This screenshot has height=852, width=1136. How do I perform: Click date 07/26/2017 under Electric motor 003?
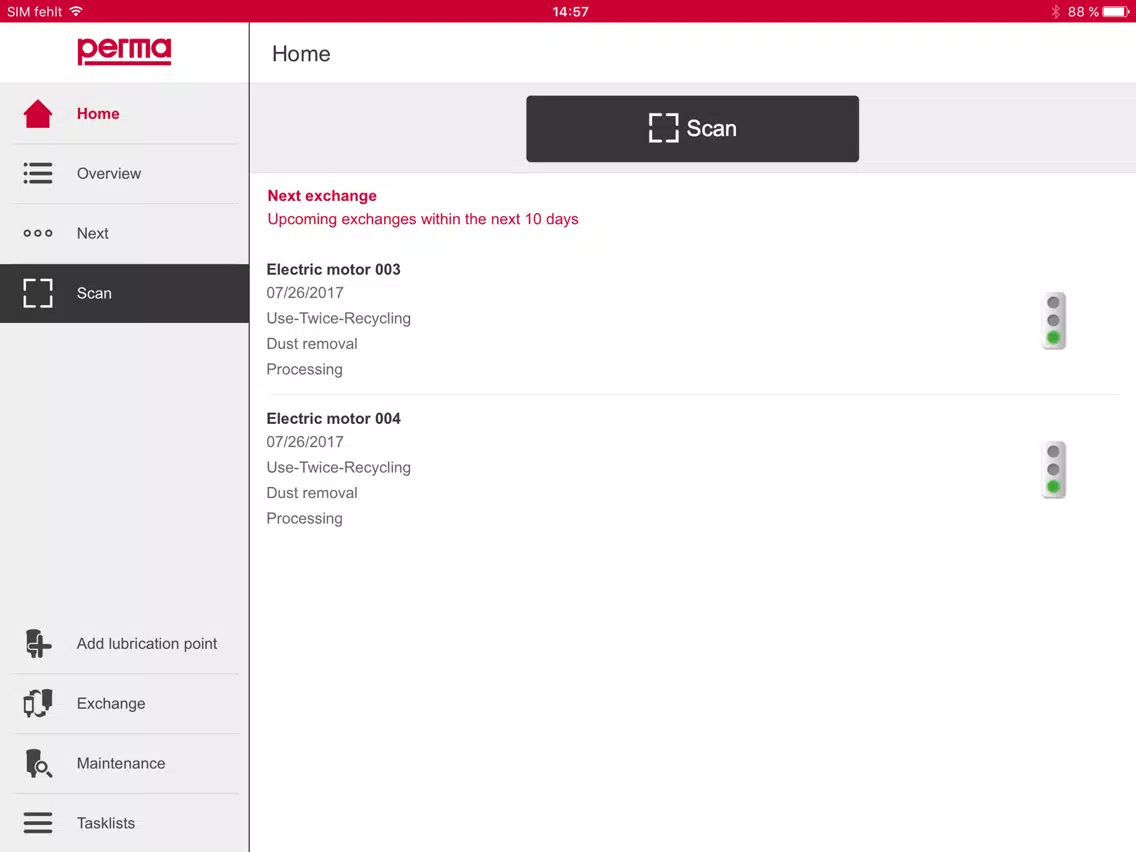305,293
